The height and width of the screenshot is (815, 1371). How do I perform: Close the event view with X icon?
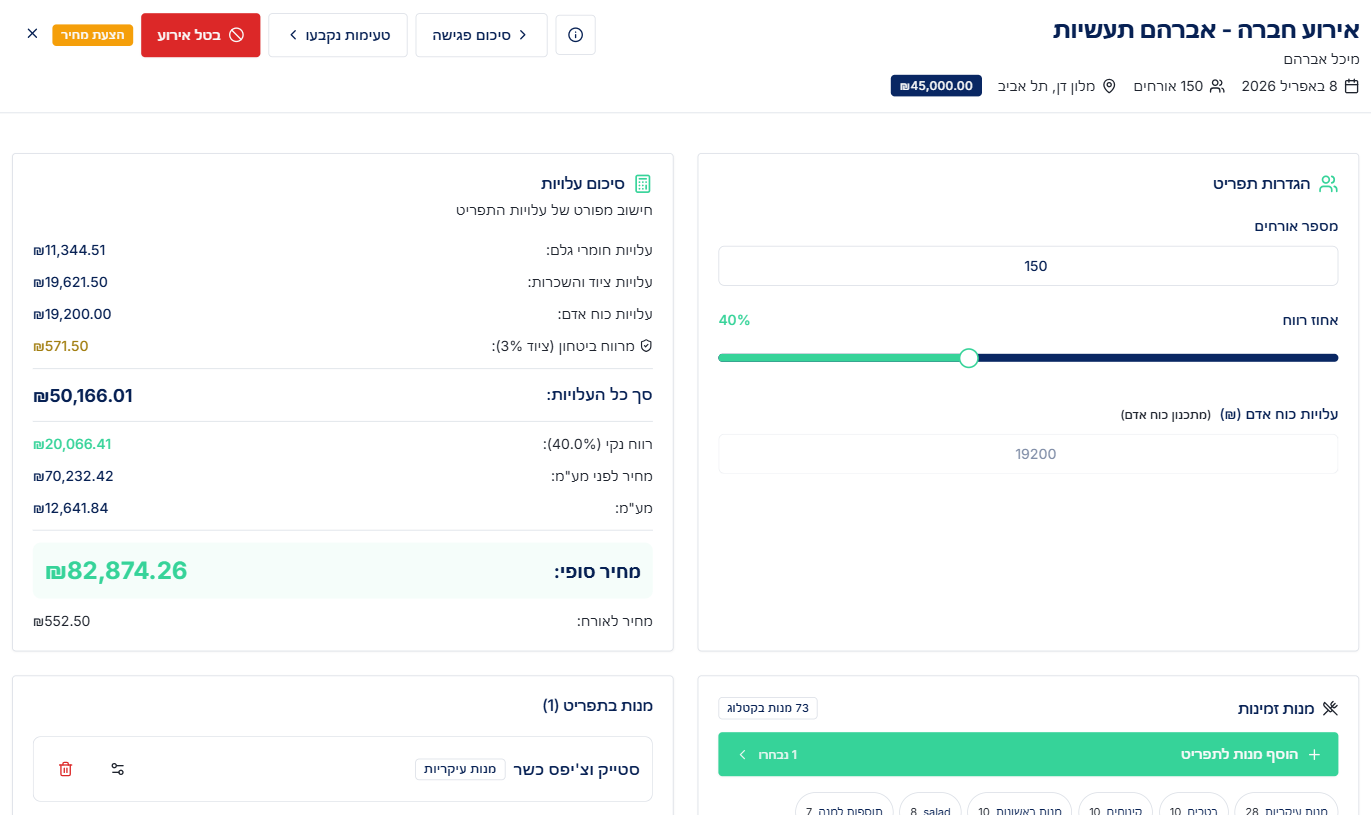click(x=32, y=34)
